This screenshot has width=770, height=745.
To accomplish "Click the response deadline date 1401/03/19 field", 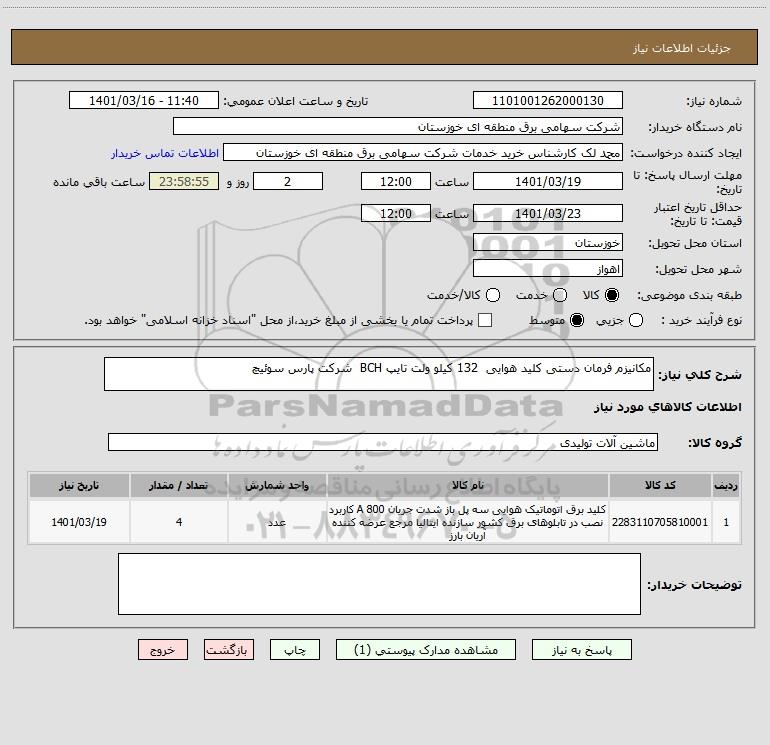I will click(x=548, y=181).
